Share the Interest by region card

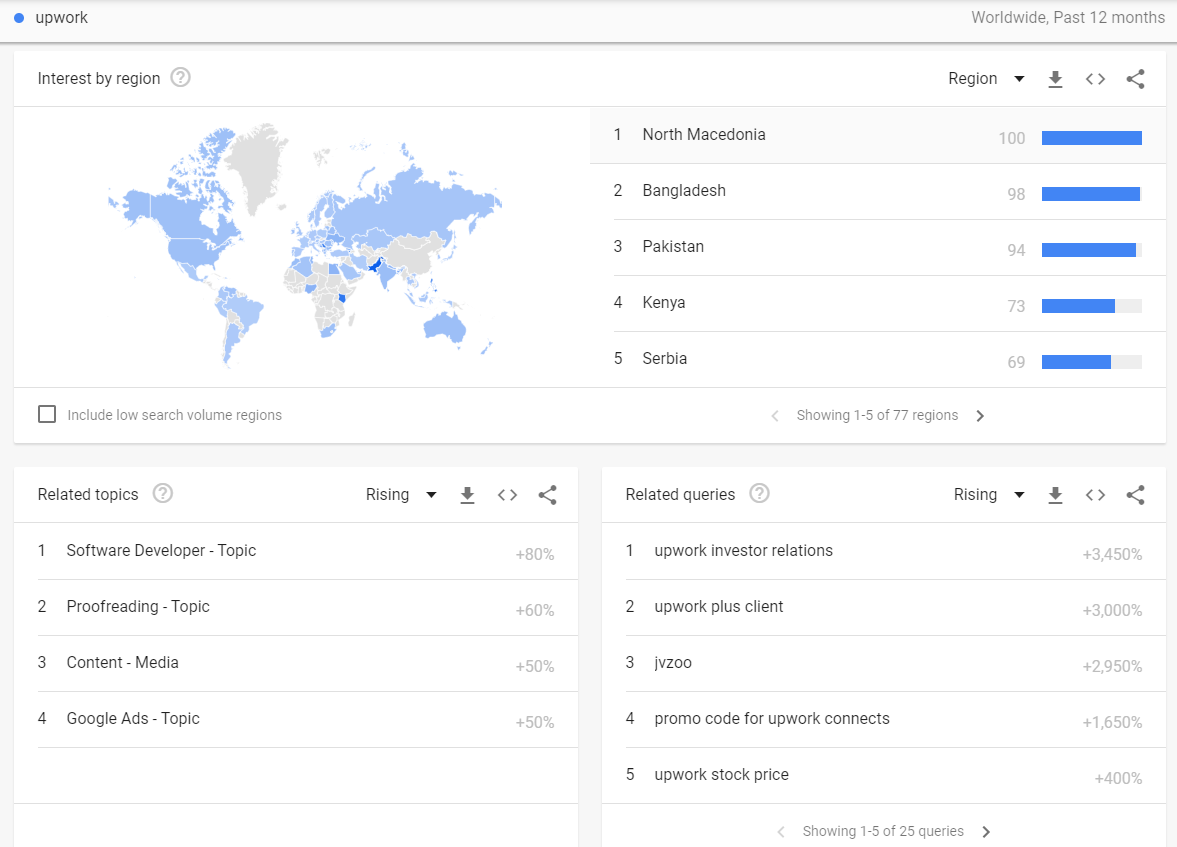tap(1135, 79)
